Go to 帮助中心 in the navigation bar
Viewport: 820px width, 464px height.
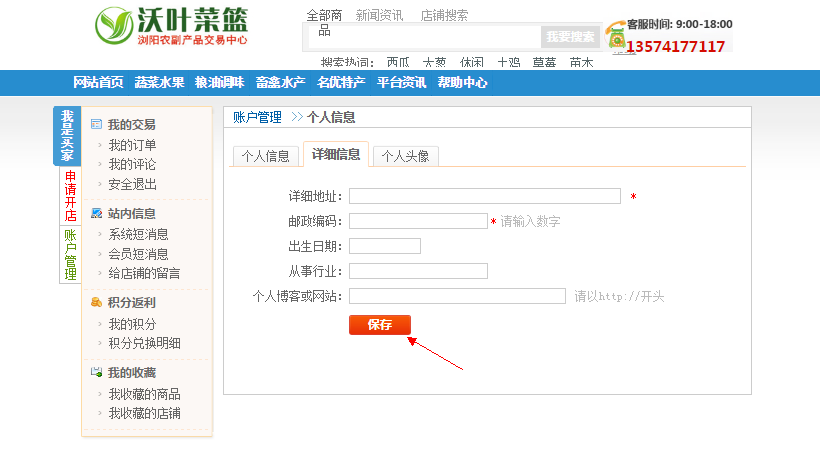(x=462, y=83)
